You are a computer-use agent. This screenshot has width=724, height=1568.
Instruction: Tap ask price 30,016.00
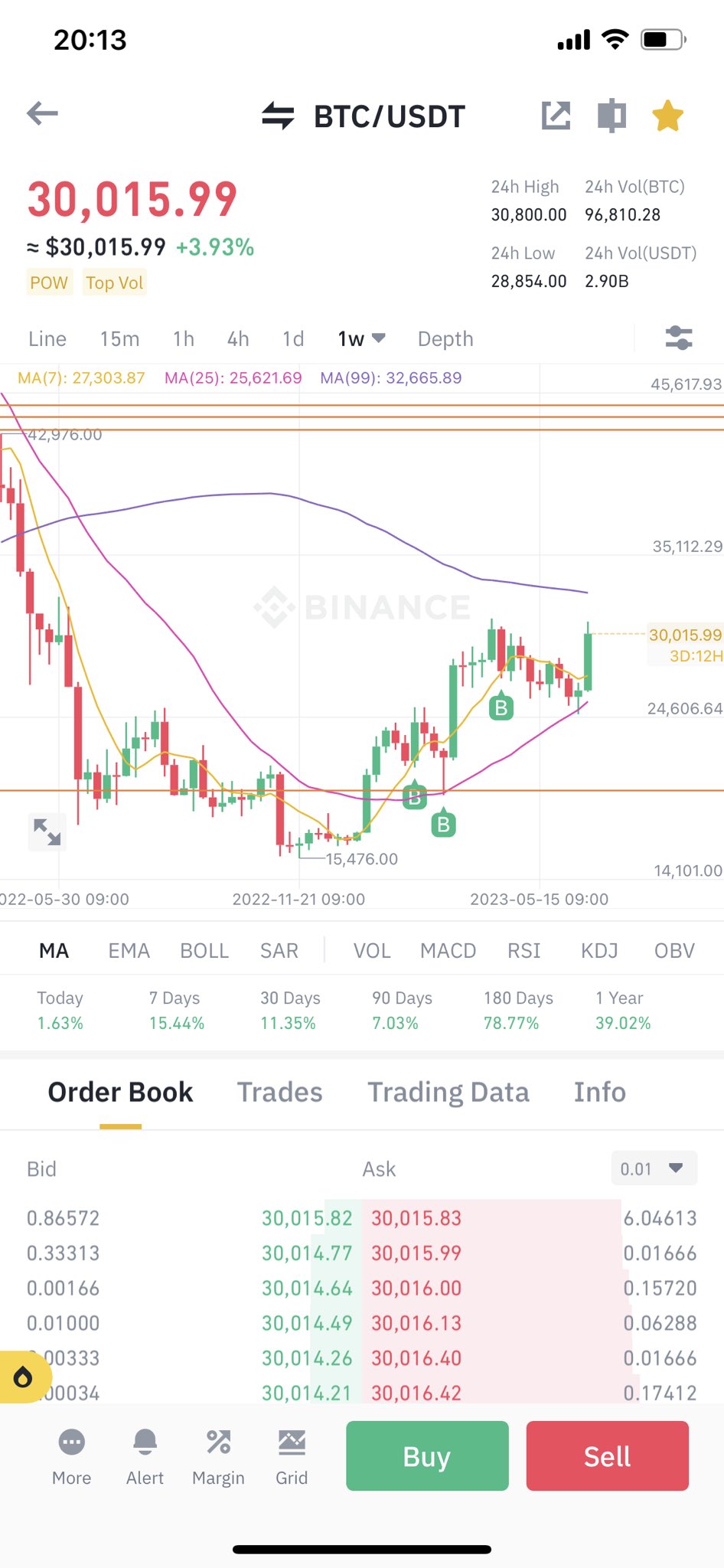pyautogui.click(x=416, y=1288)
